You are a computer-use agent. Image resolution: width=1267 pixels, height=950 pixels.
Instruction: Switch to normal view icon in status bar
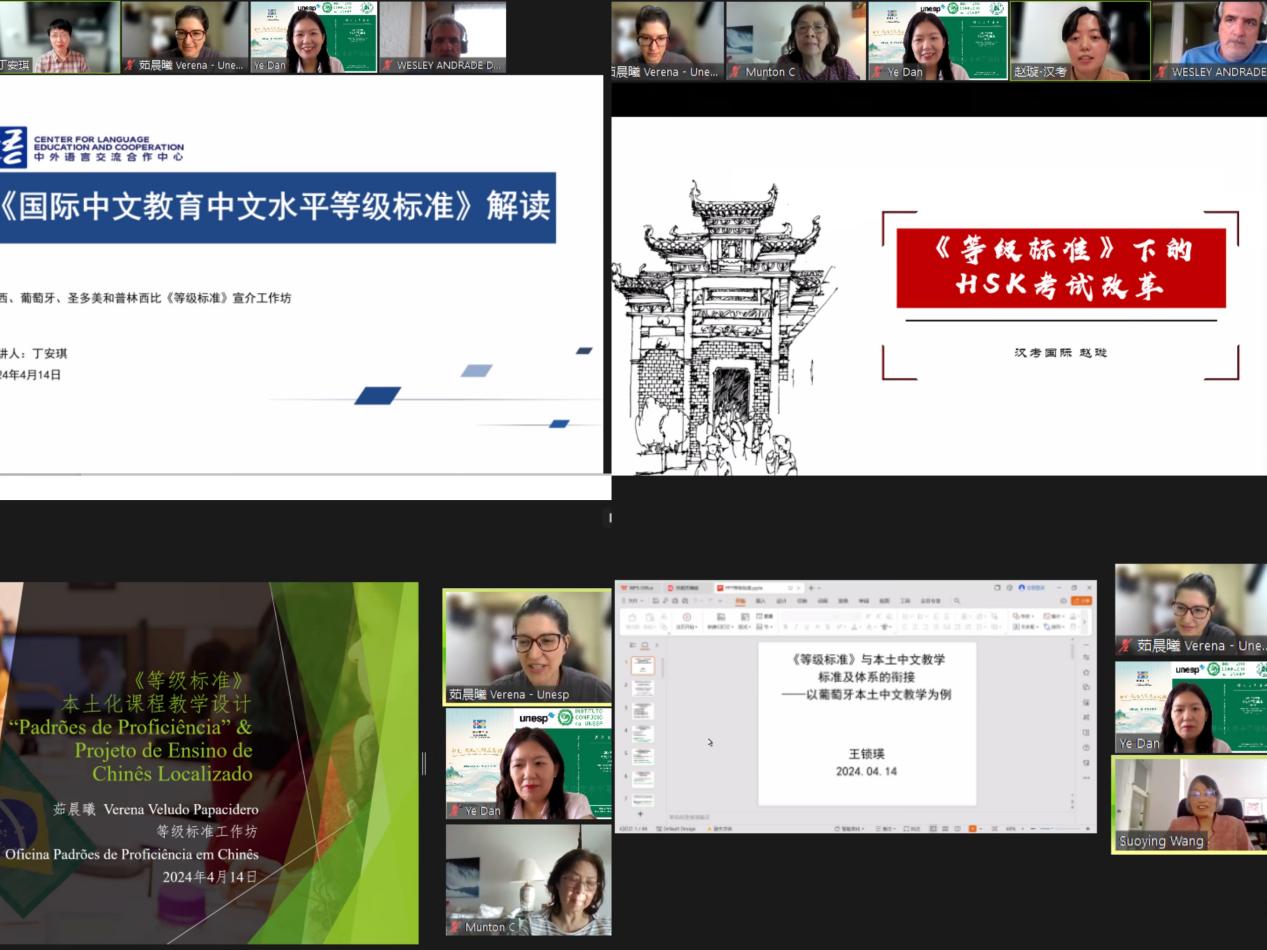coord(931,829)
